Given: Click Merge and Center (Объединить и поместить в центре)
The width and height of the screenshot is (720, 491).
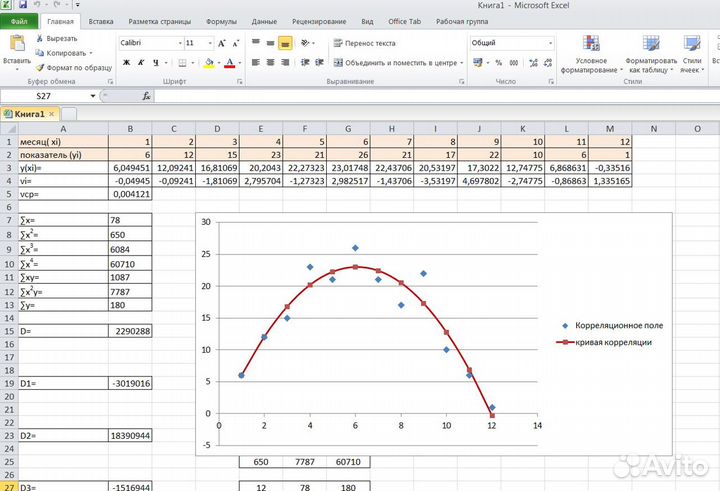Looking at the screenshot, I should point(395,63).
